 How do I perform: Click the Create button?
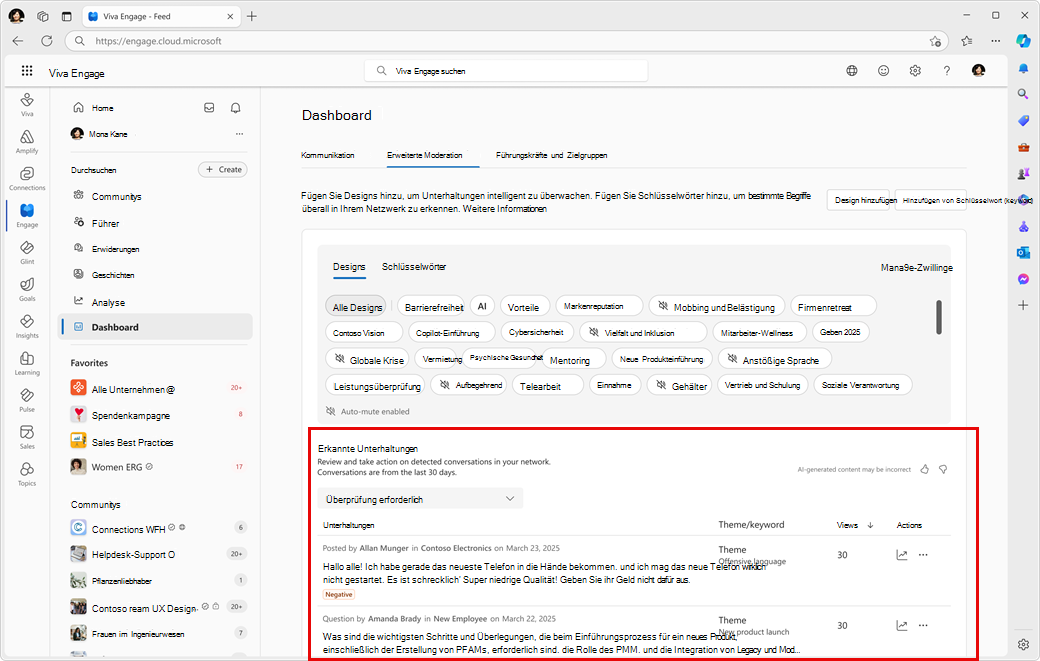coord(223,170)
